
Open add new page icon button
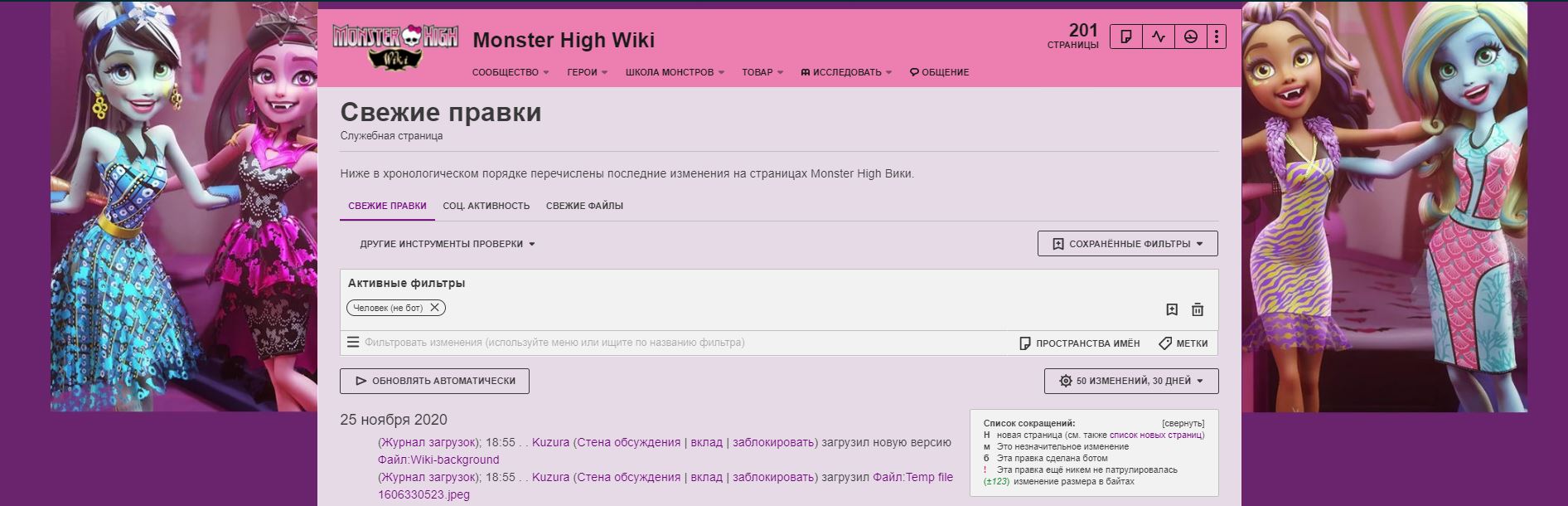1126,36
